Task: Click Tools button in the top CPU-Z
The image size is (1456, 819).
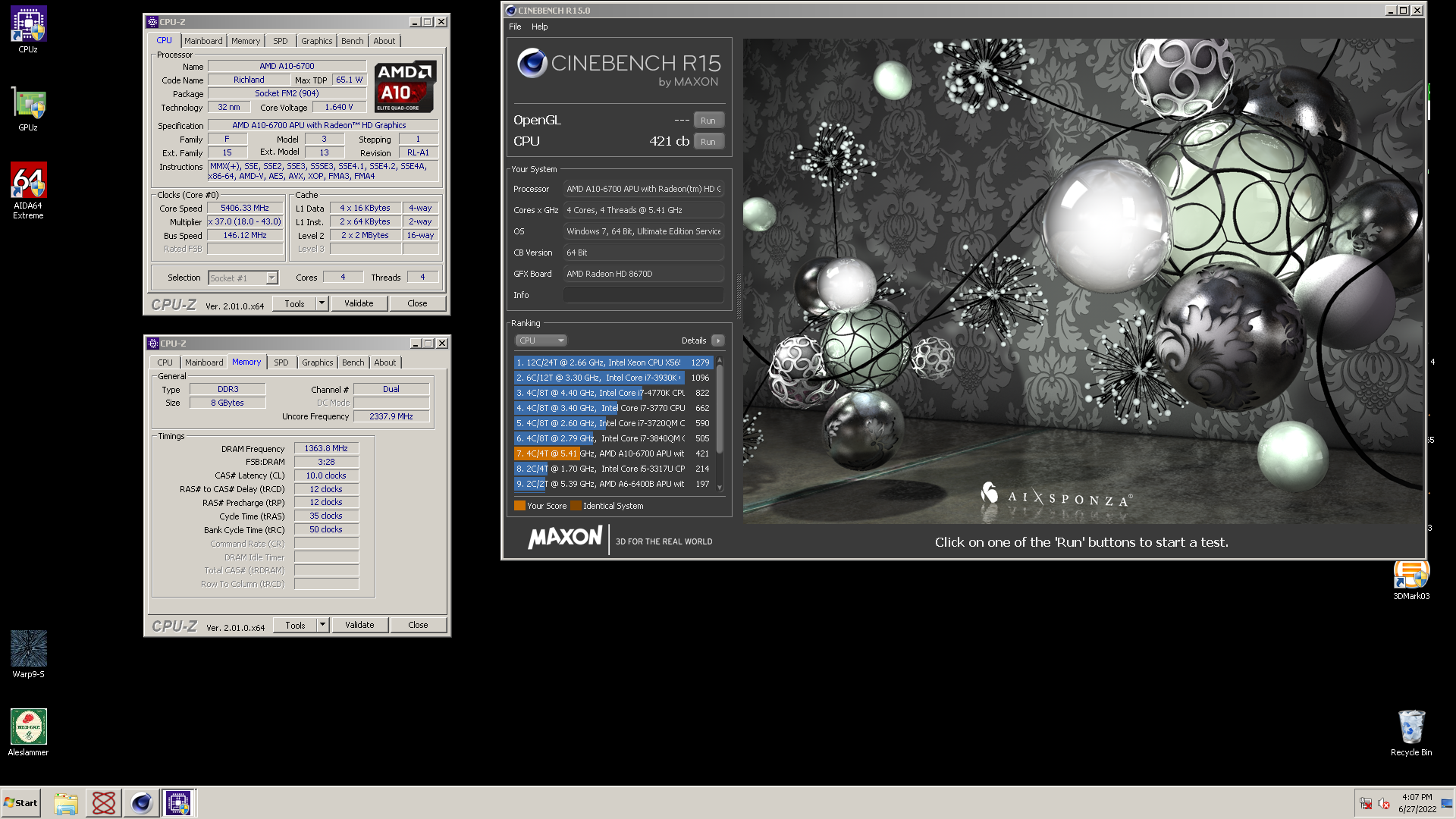Action: click(x=295, y=303)
